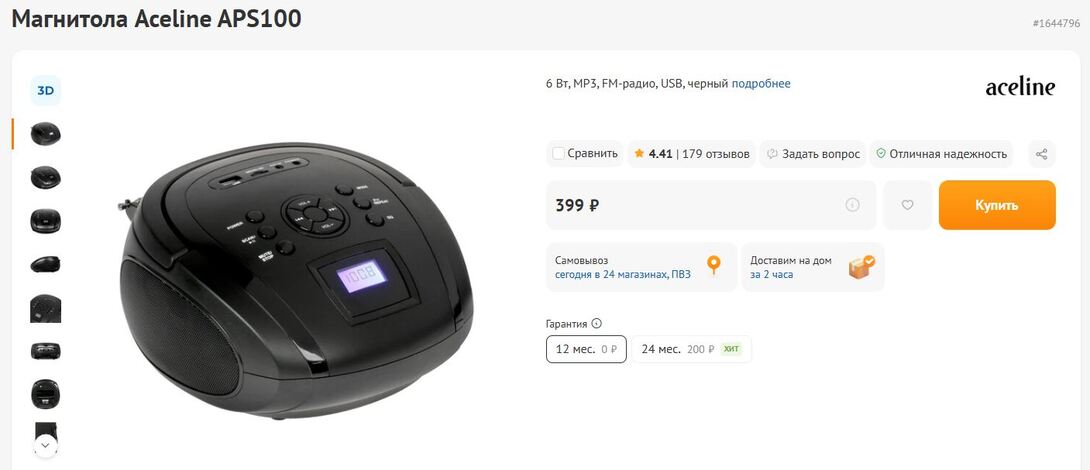Click the star rating 4.41
This screenshot has height=470, width=1090.
click(x=653, y=154)
